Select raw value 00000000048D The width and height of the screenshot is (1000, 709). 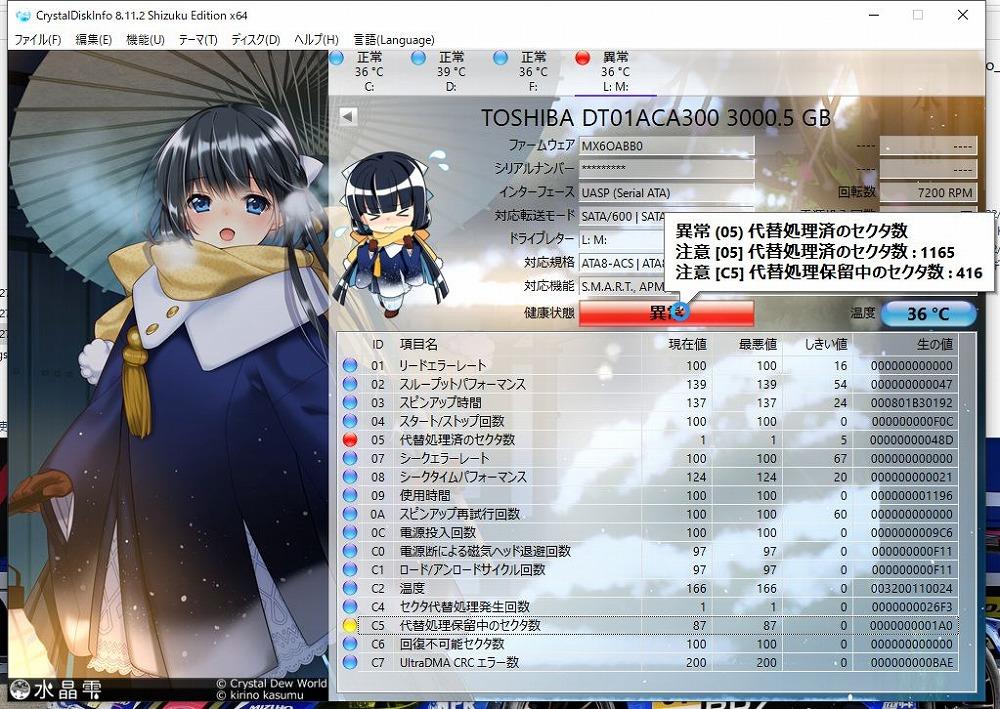click(x=911, y=439)
